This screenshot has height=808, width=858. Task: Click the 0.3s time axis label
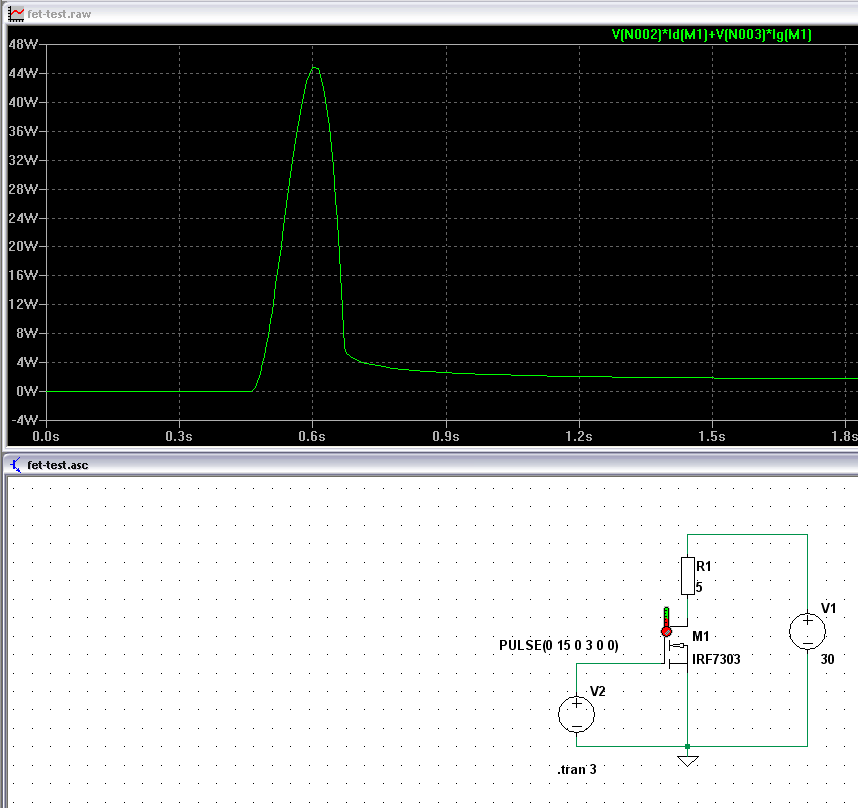(x=179, y=436)
